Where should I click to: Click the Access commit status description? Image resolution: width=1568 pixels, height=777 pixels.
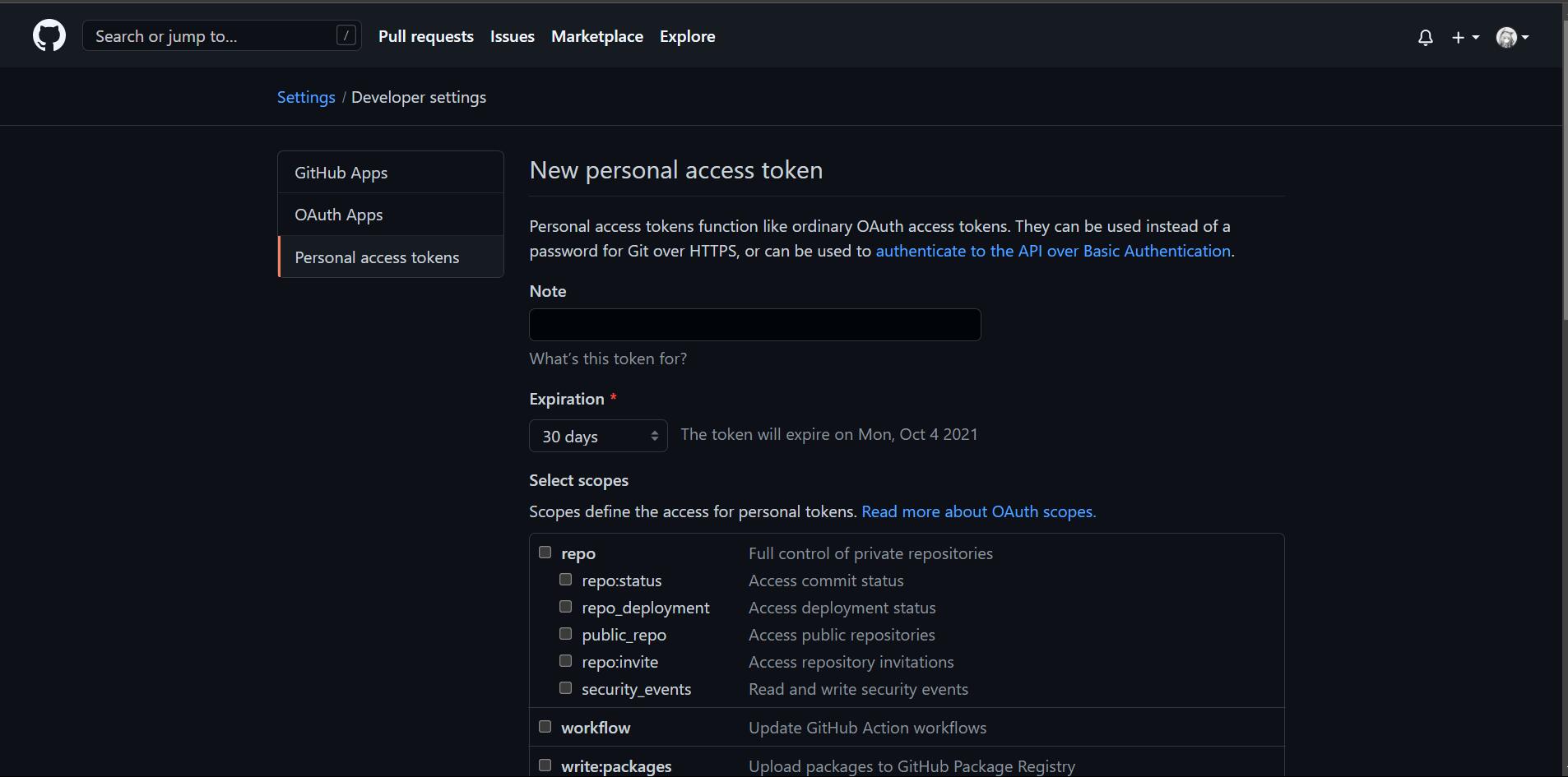point(826,580)
